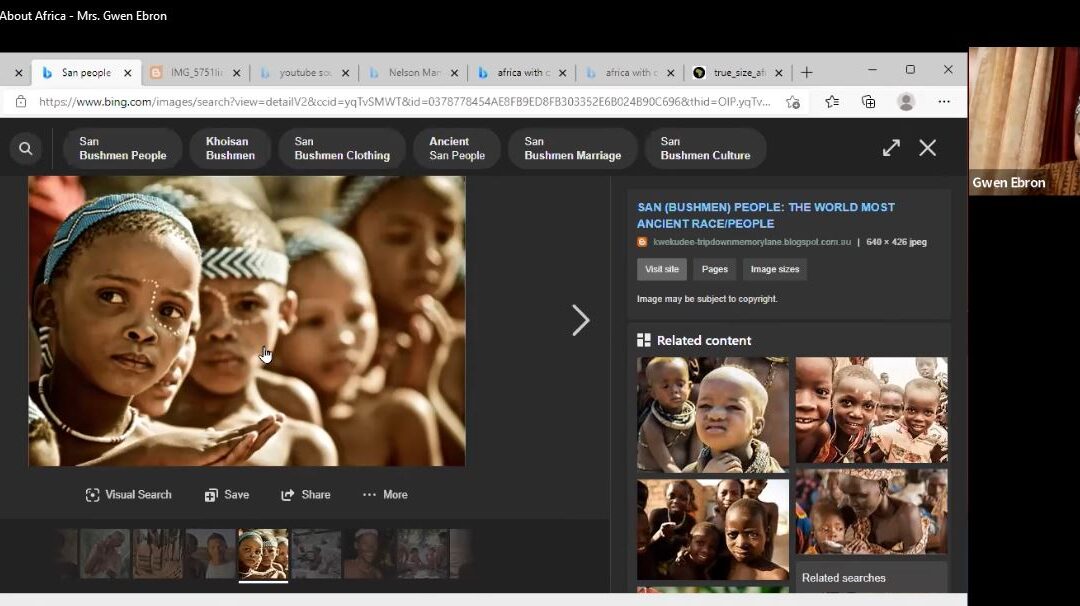Open the browser profile avatar

click(x=906, y=102)
